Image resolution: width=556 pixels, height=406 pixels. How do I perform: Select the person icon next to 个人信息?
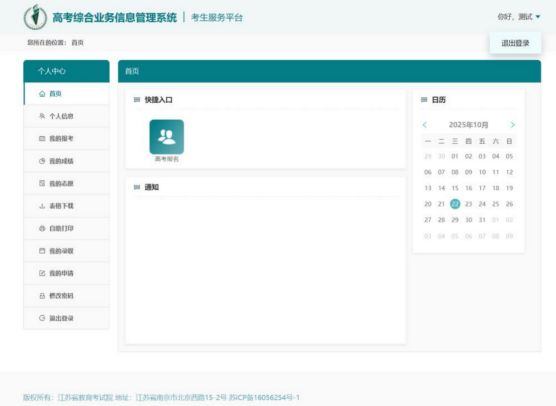pyautogui.click(x=42, y=116)
